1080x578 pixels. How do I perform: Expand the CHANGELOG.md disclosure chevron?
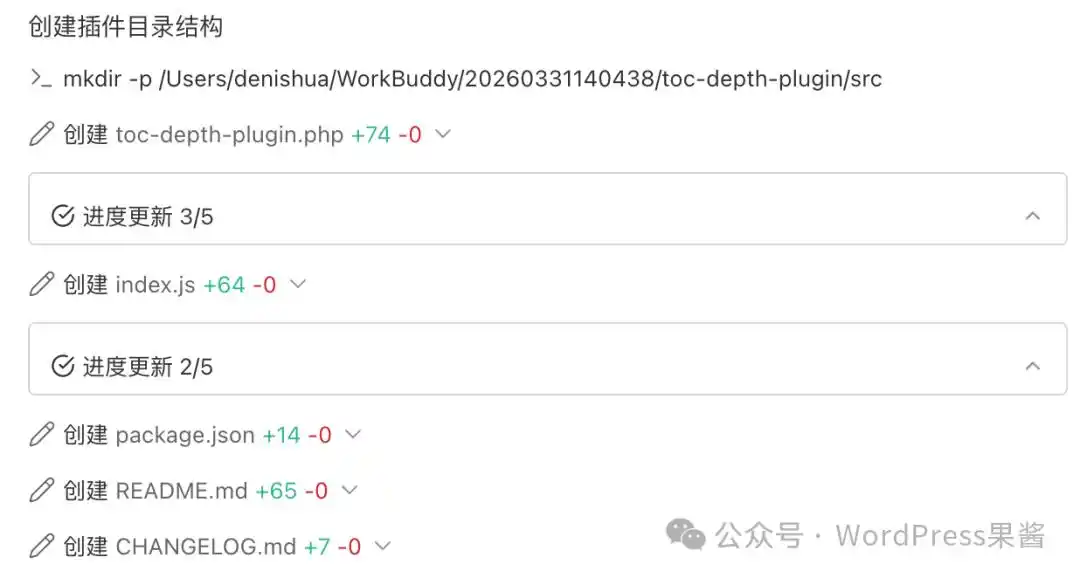[382, 548]
